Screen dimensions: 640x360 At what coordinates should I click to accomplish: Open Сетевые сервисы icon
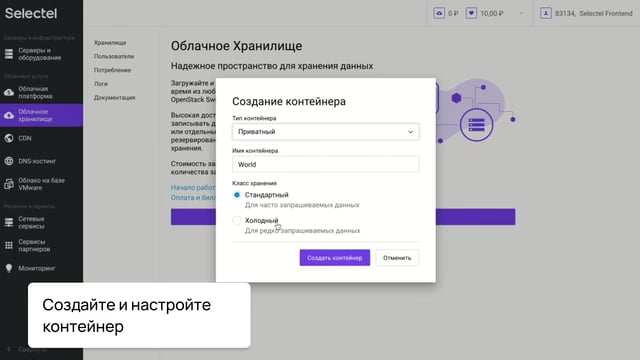9,222
